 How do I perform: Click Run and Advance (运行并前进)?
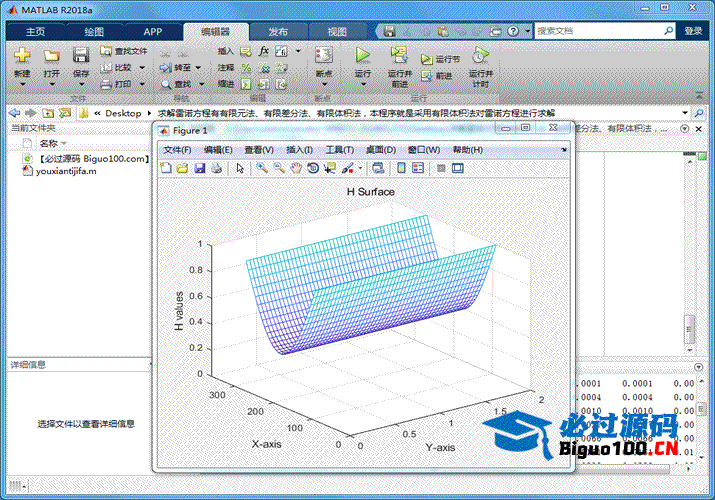tap(399, 67)
